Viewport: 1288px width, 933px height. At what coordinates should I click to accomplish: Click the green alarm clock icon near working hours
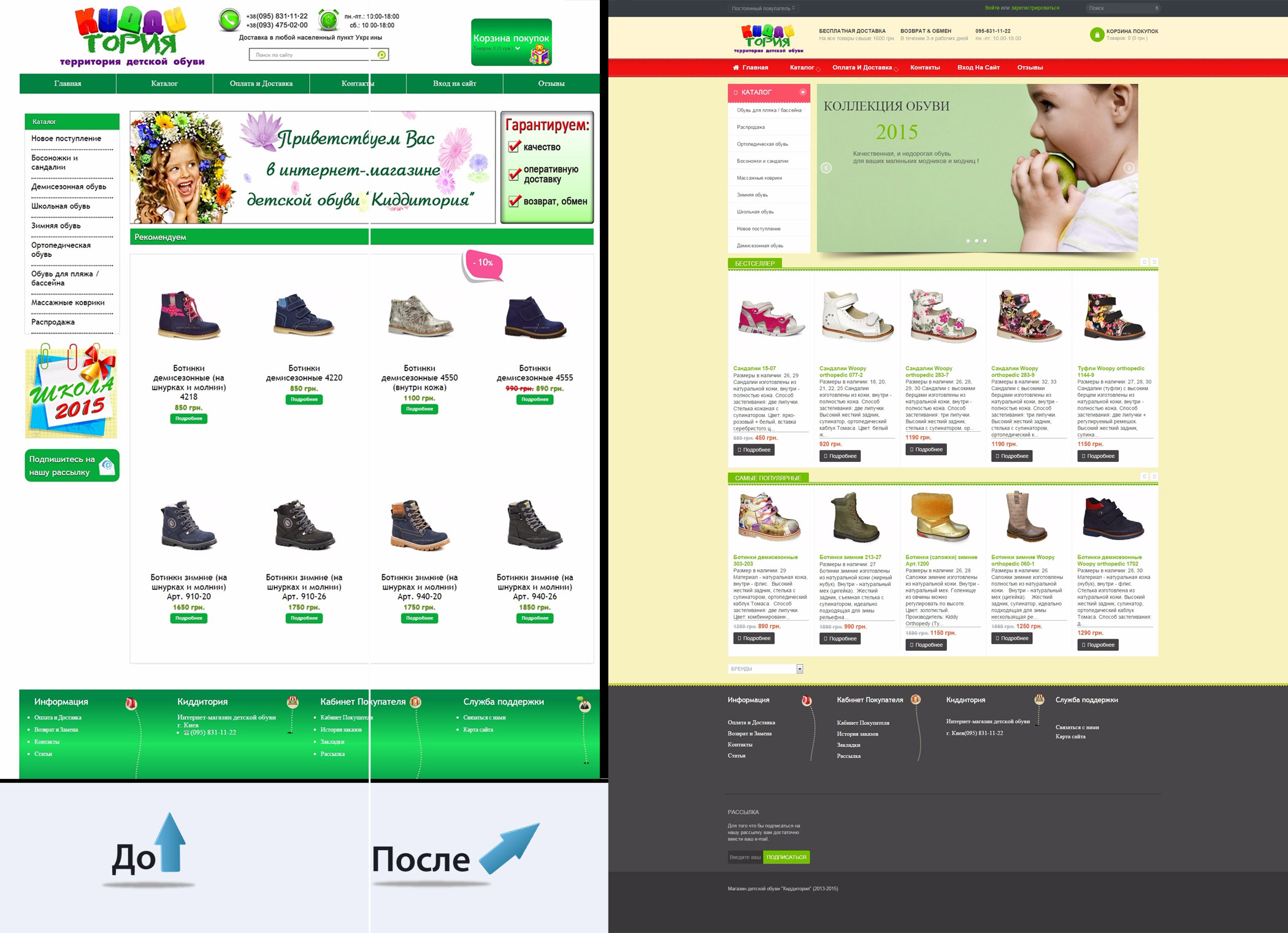click(x=329, y=20)
